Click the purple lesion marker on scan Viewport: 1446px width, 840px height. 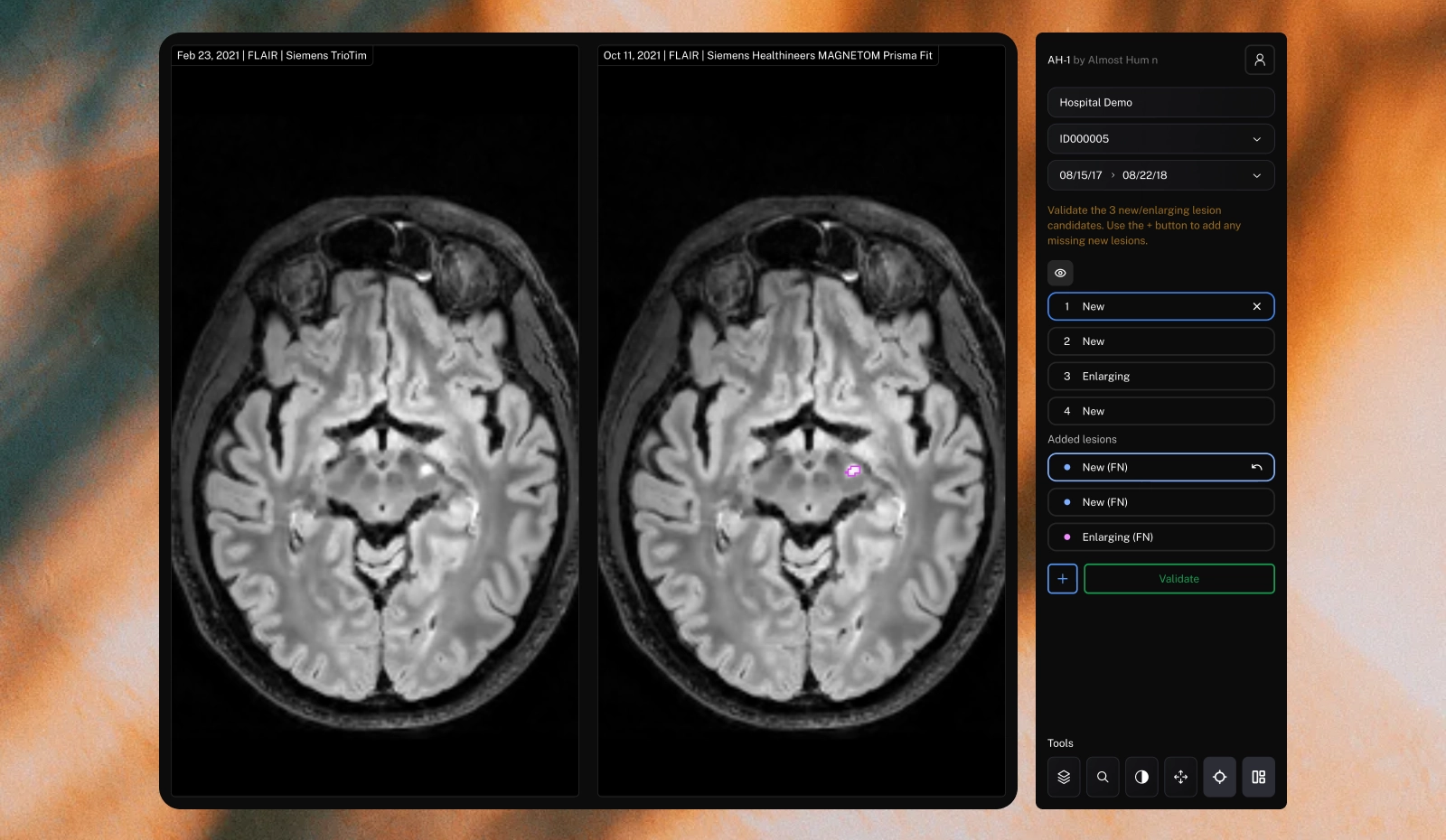coord(852,471)
